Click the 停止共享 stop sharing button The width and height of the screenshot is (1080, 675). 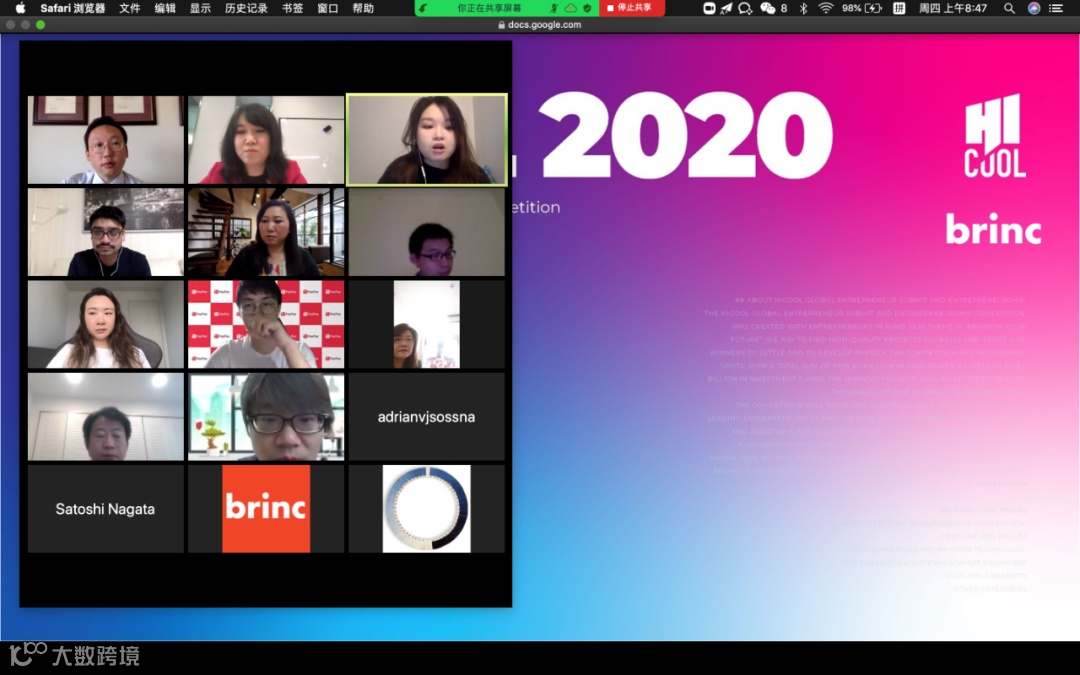pyautogui.click(x=632, y=8)
